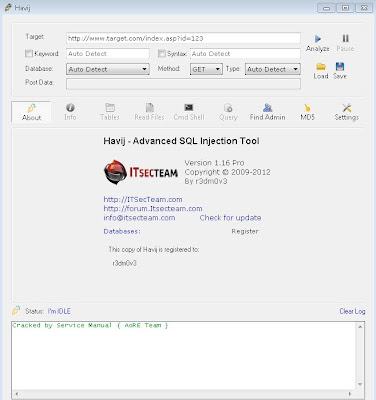The height and width of the screenshot is (400, 376).
Task: Open the About tab
Action: coord(31,112)
